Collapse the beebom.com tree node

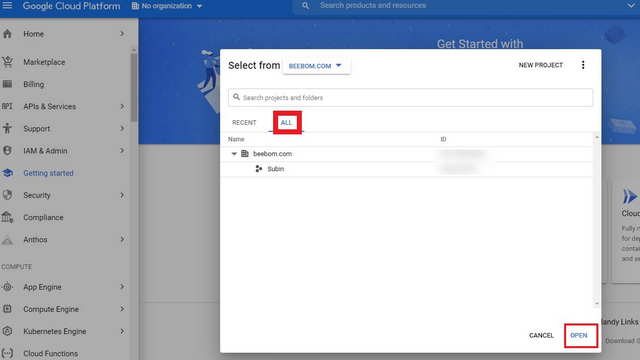pyautogui.click(x=234, y=154)
